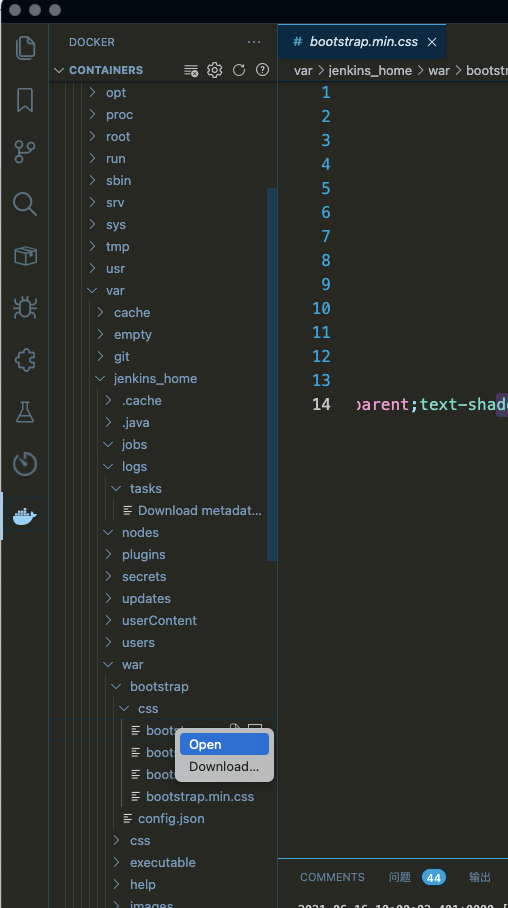This screenshot has width=508, height=908.
Task: Open the Source Control icon
Action: pos(25,152)
